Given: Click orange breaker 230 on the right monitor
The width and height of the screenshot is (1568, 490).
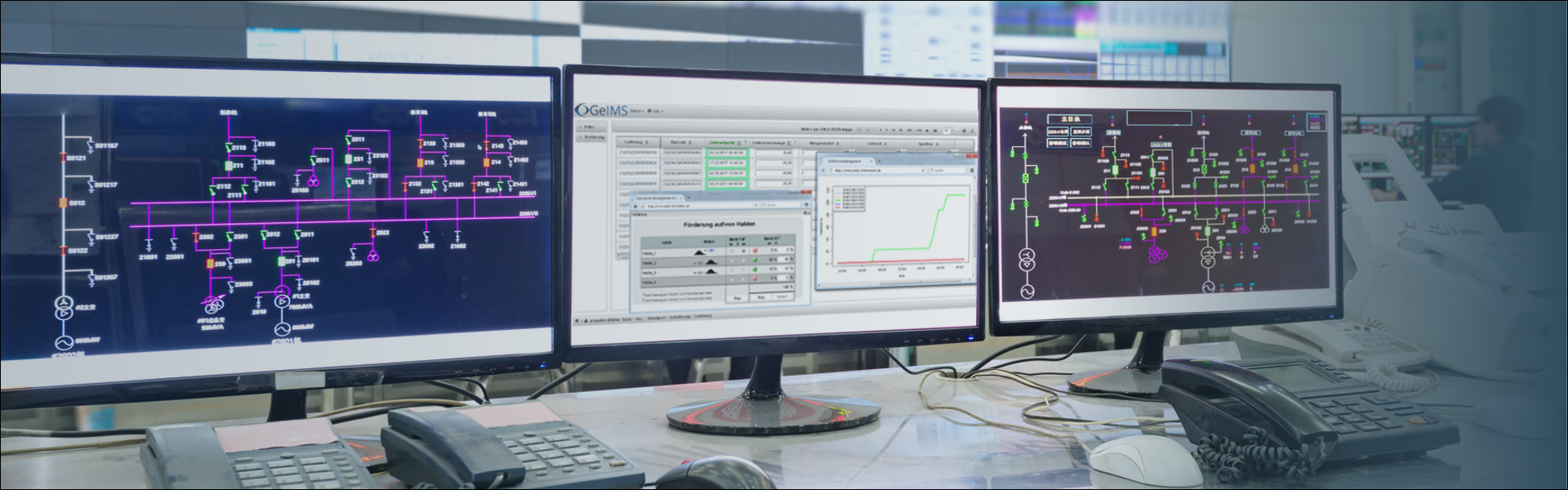Looking at the screenshot, I should point(1154,231).
